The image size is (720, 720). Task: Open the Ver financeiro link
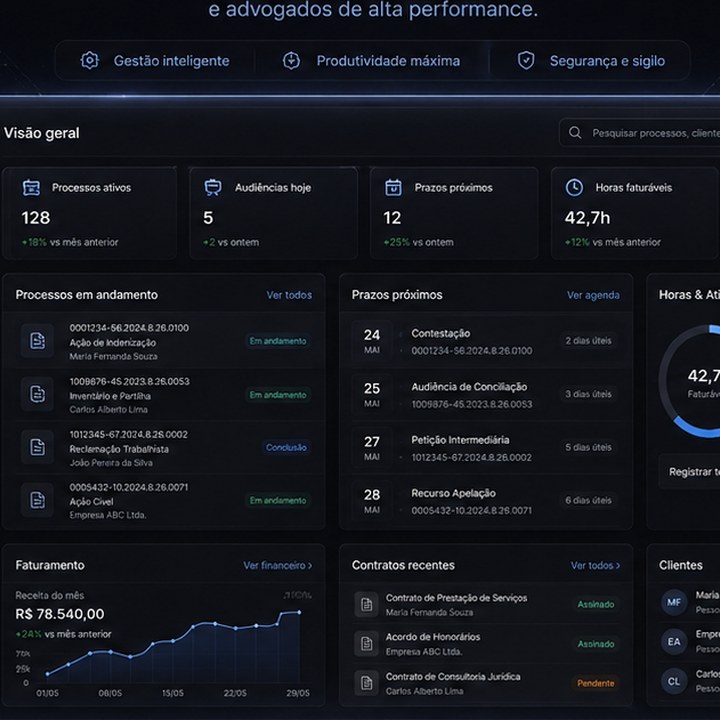pos(278,565)
